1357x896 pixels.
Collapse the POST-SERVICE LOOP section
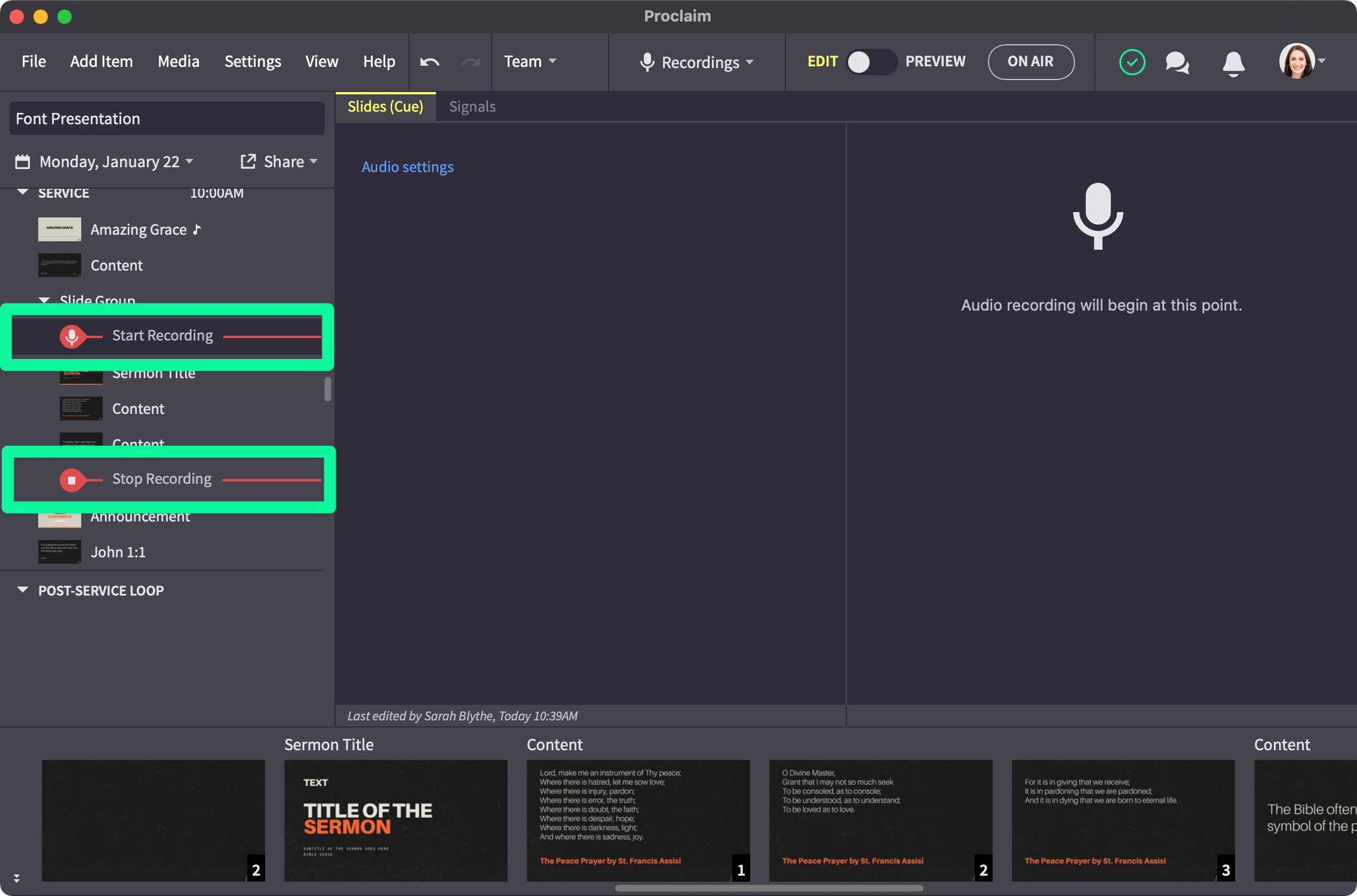pos(23,590)
